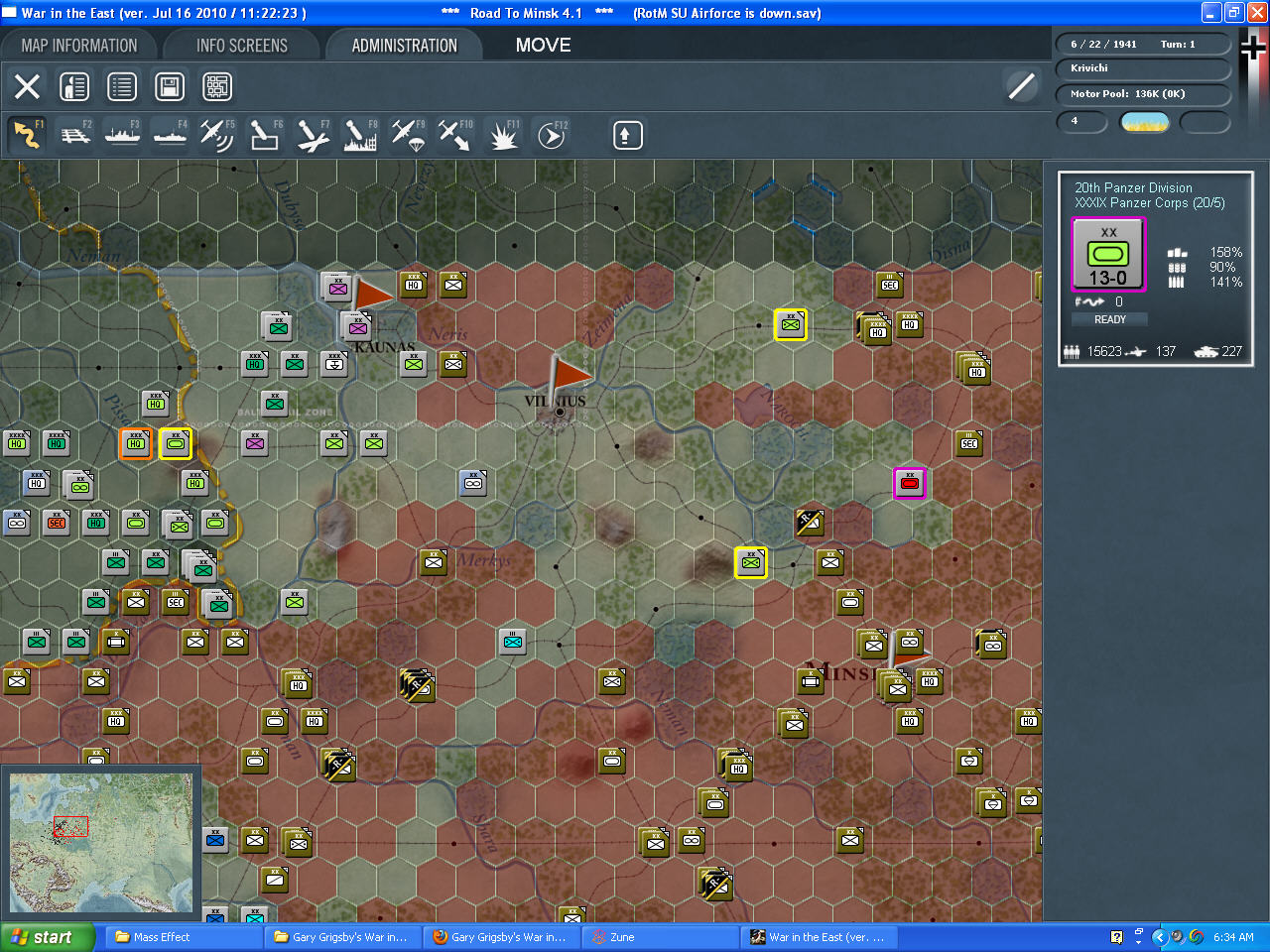1270x952 pixels.
Task: Switch to the ADMINISTRATION tab
Action: coord(404,46)
